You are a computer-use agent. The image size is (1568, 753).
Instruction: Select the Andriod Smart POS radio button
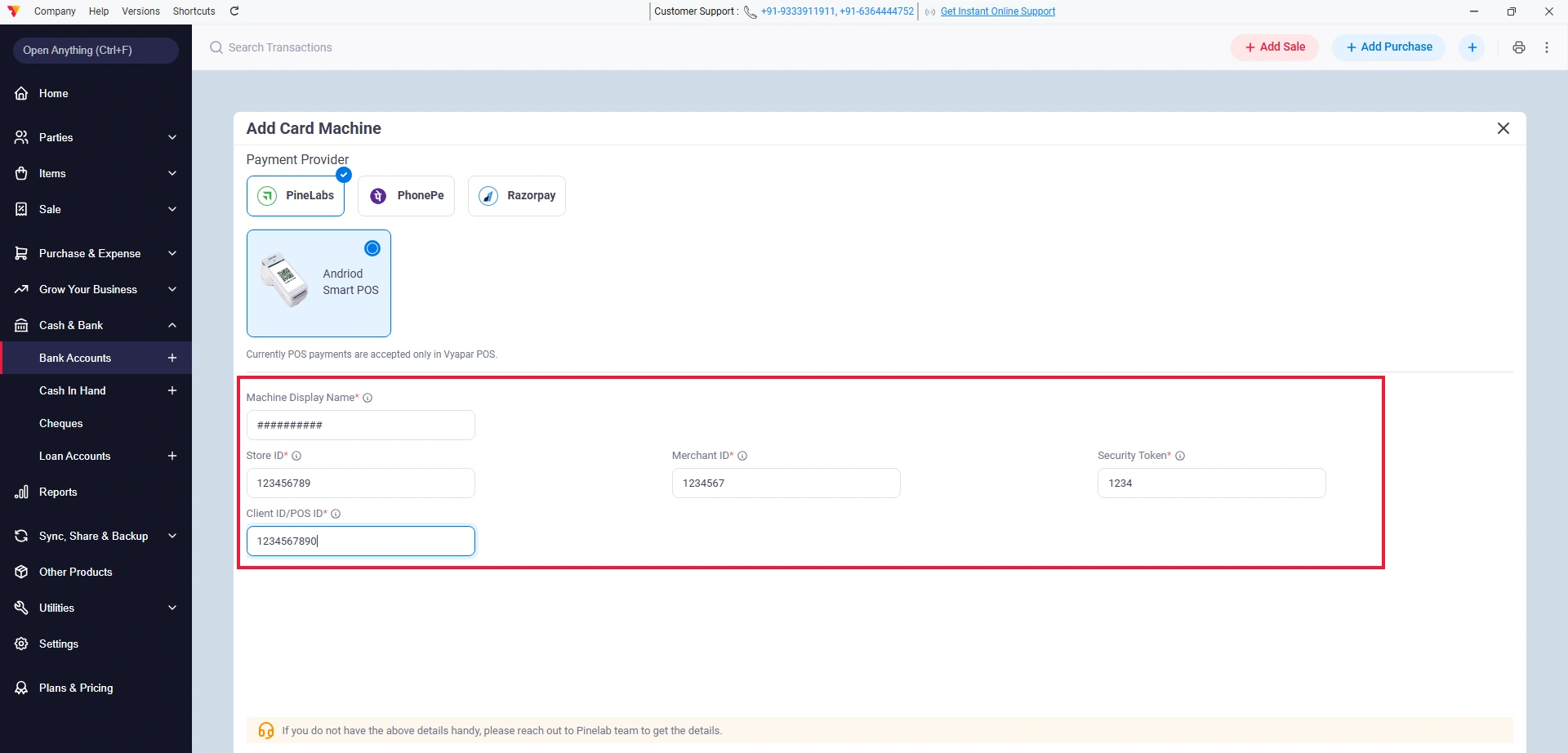pyautogui.click(x=372, y=248)
